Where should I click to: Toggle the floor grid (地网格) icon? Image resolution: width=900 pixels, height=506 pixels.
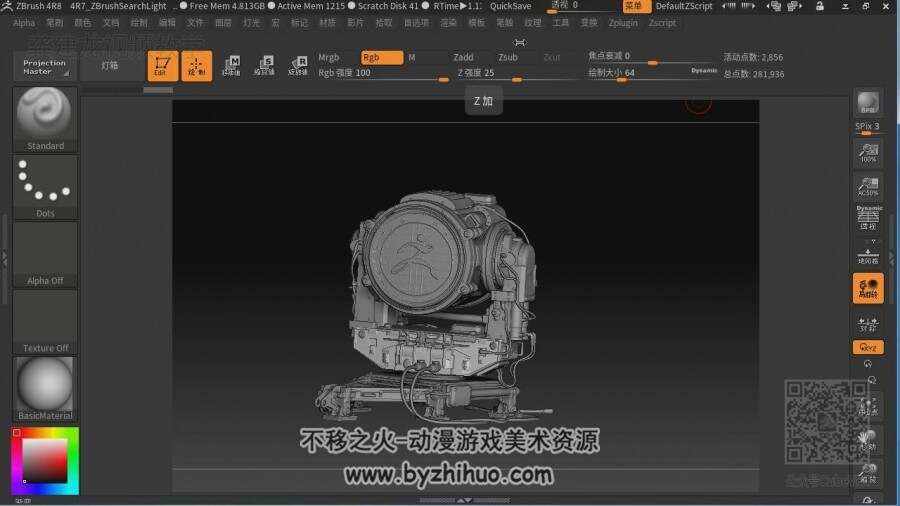click(x=868, y=256)
